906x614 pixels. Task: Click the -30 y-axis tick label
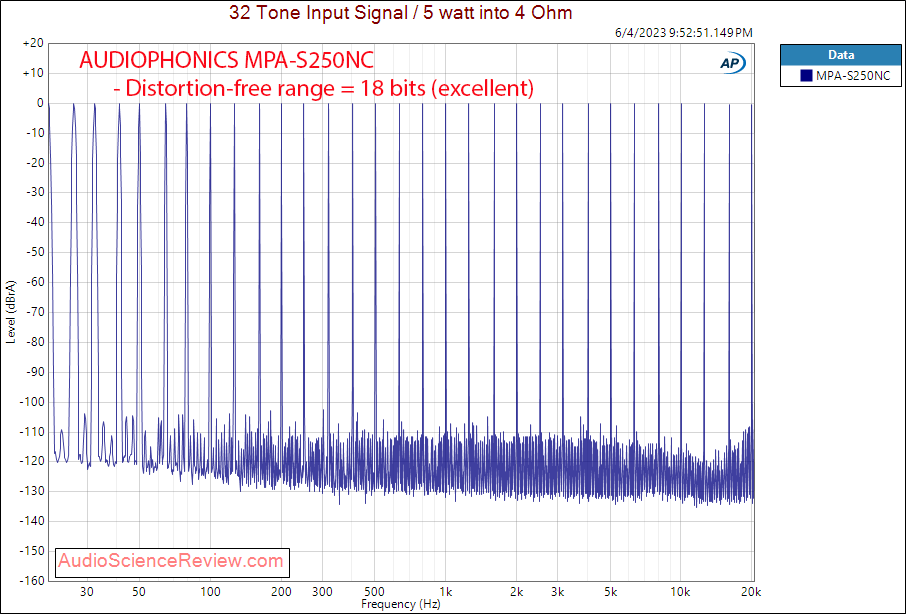point(35,192)
